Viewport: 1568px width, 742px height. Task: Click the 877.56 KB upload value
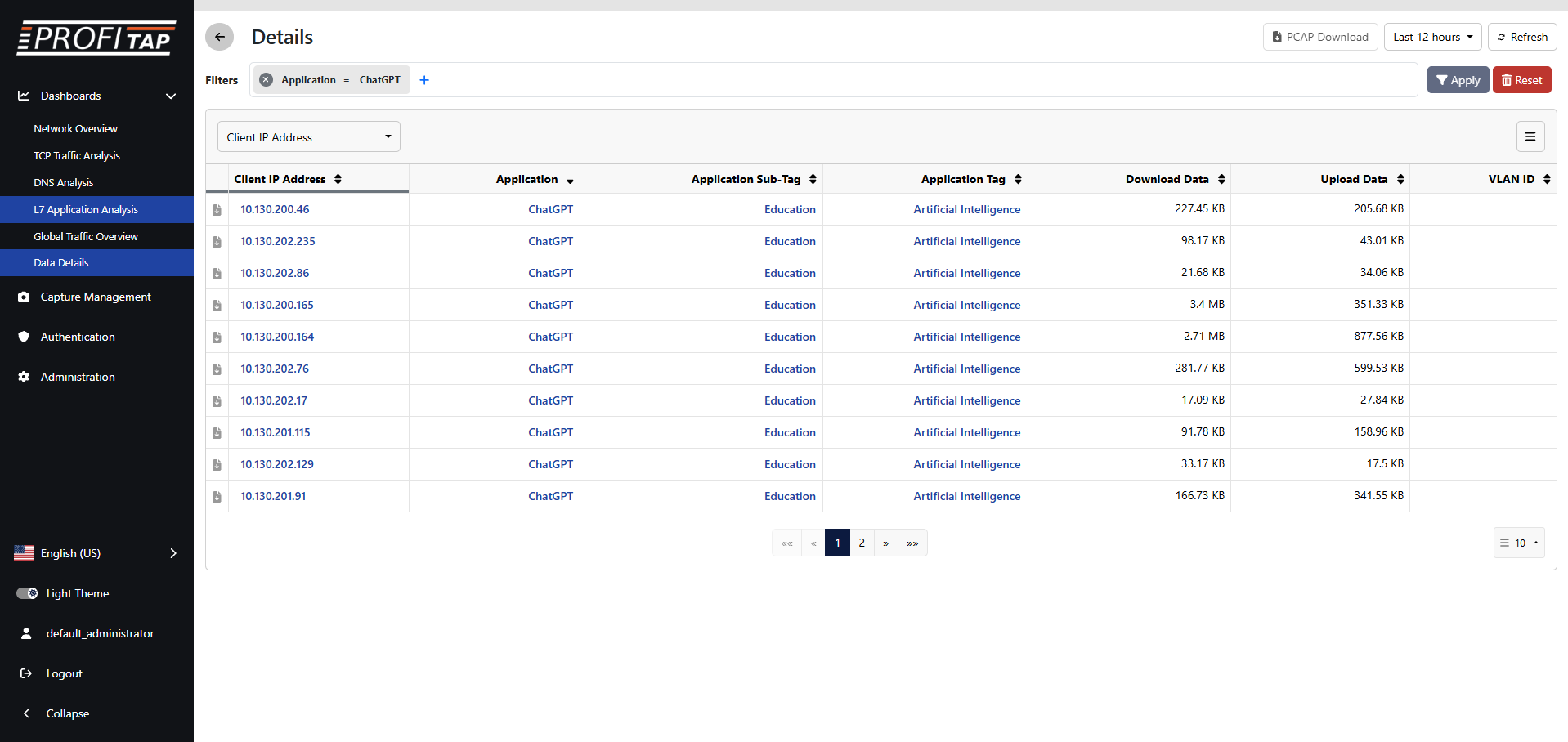coord(1379,337)
